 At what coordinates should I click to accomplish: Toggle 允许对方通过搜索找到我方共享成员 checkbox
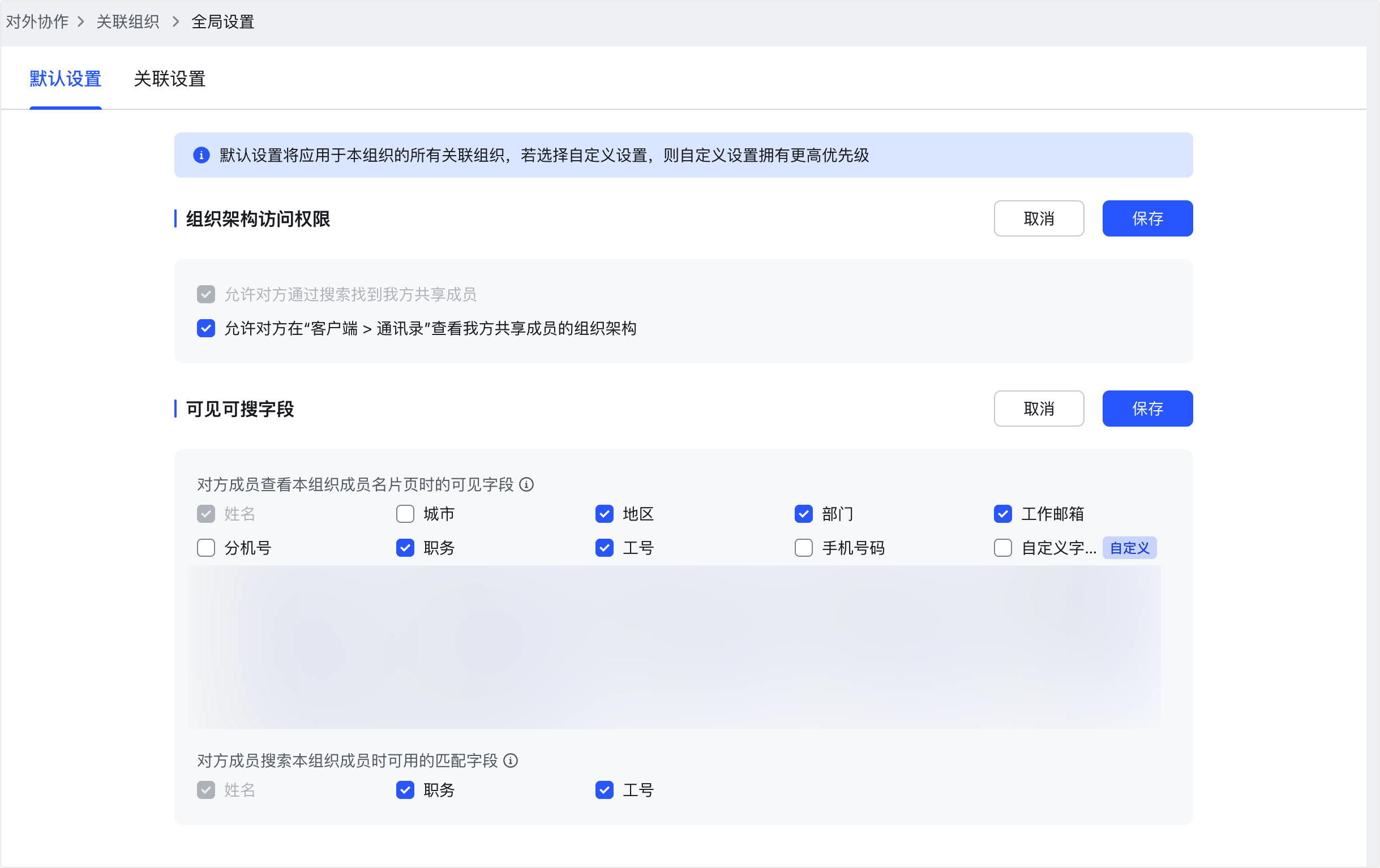point(205,294)
